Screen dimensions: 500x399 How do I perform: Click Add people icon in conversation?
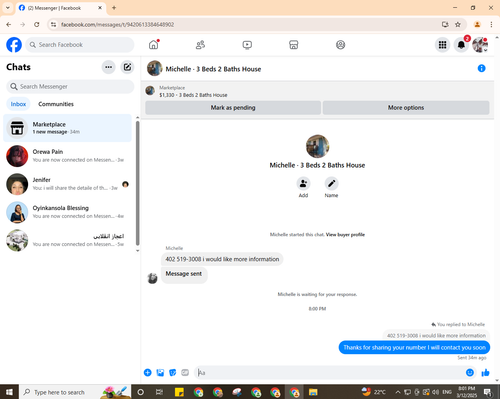(x=303, y=184)
